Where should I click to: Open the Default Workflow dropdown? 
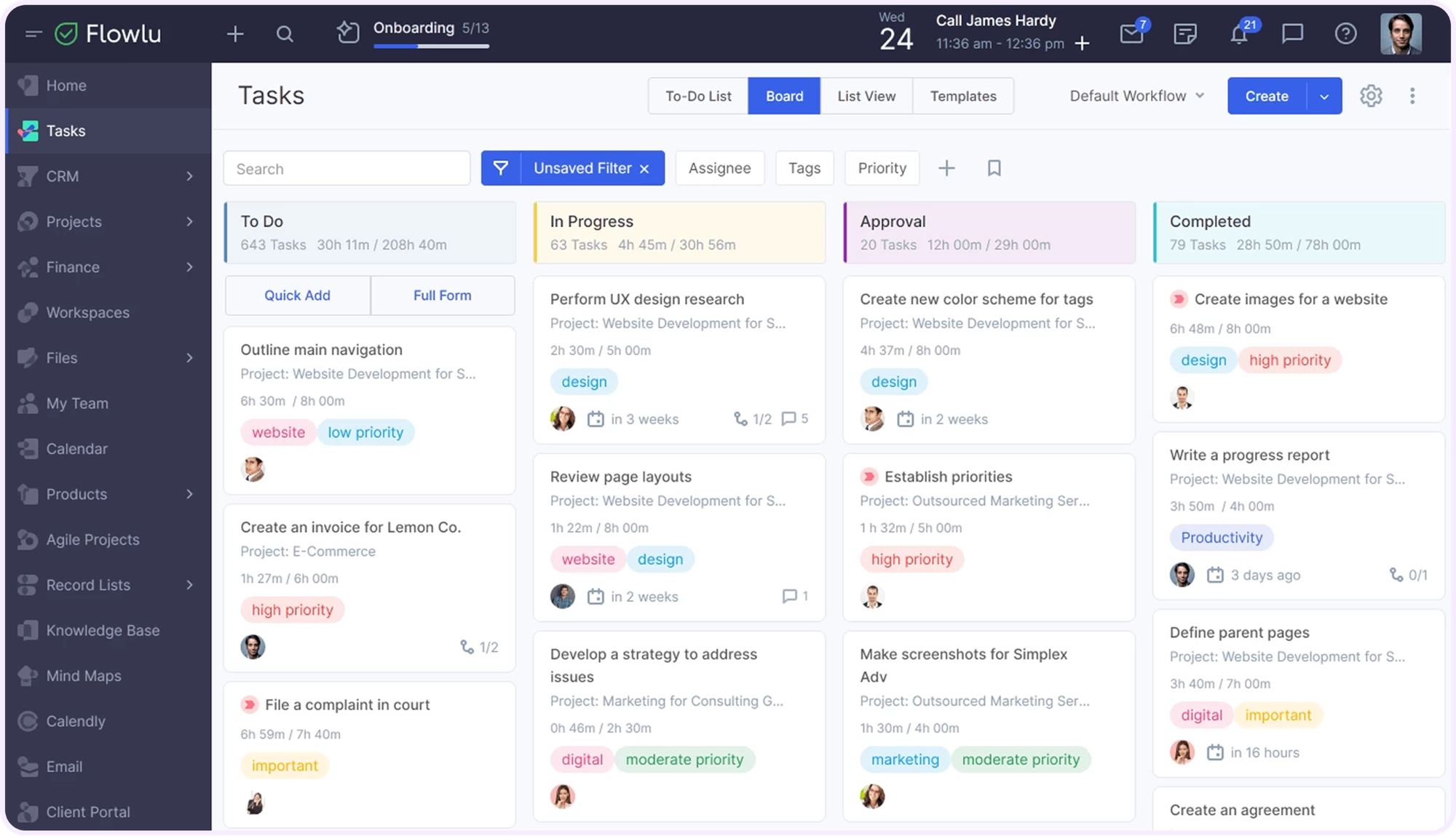1136,96
